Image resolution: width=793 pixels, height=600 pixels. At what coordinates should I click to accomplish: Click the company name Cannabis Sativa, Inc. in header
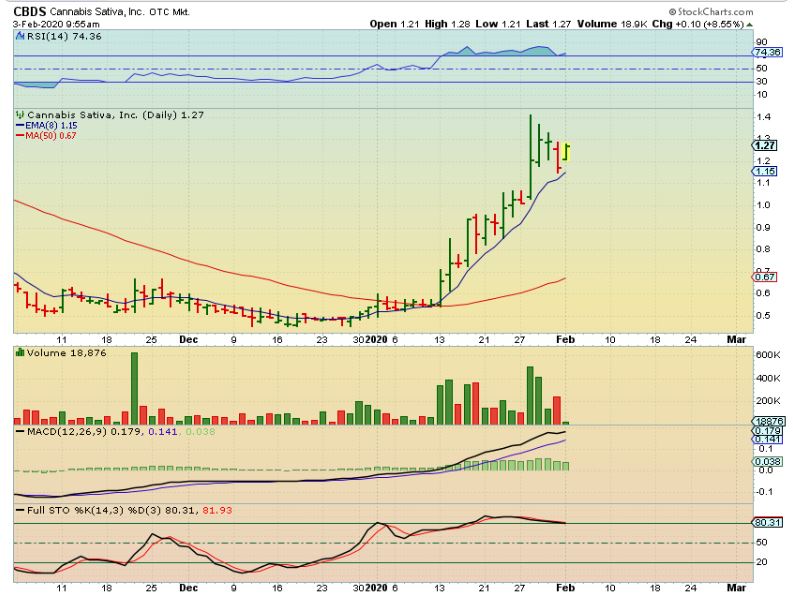coord(97,12)
